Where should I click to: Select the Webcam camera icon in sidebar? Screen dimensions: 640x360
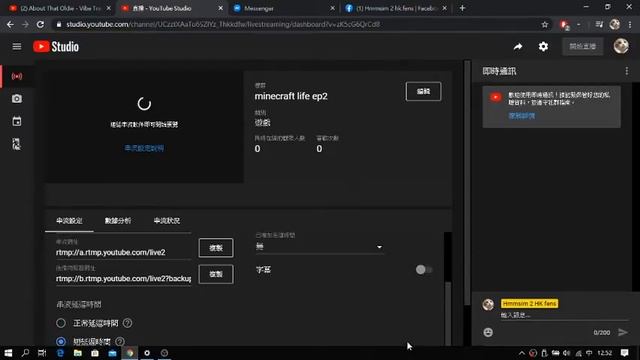(x=17, y=99)
